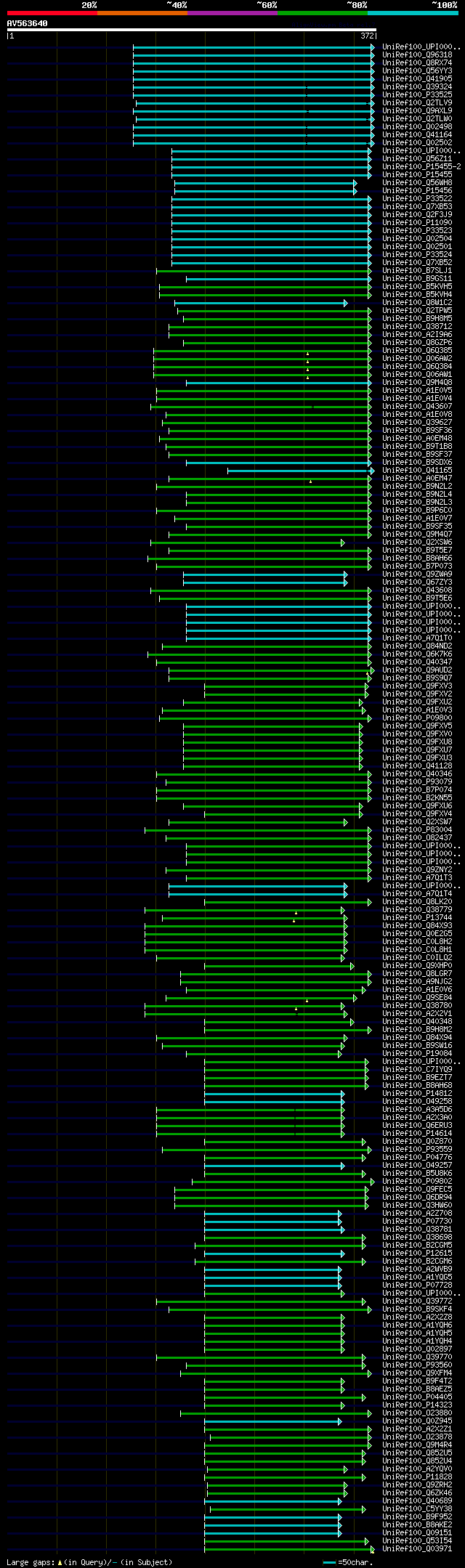Select hit label UniRef100_B9SDX6

(417, 462)
